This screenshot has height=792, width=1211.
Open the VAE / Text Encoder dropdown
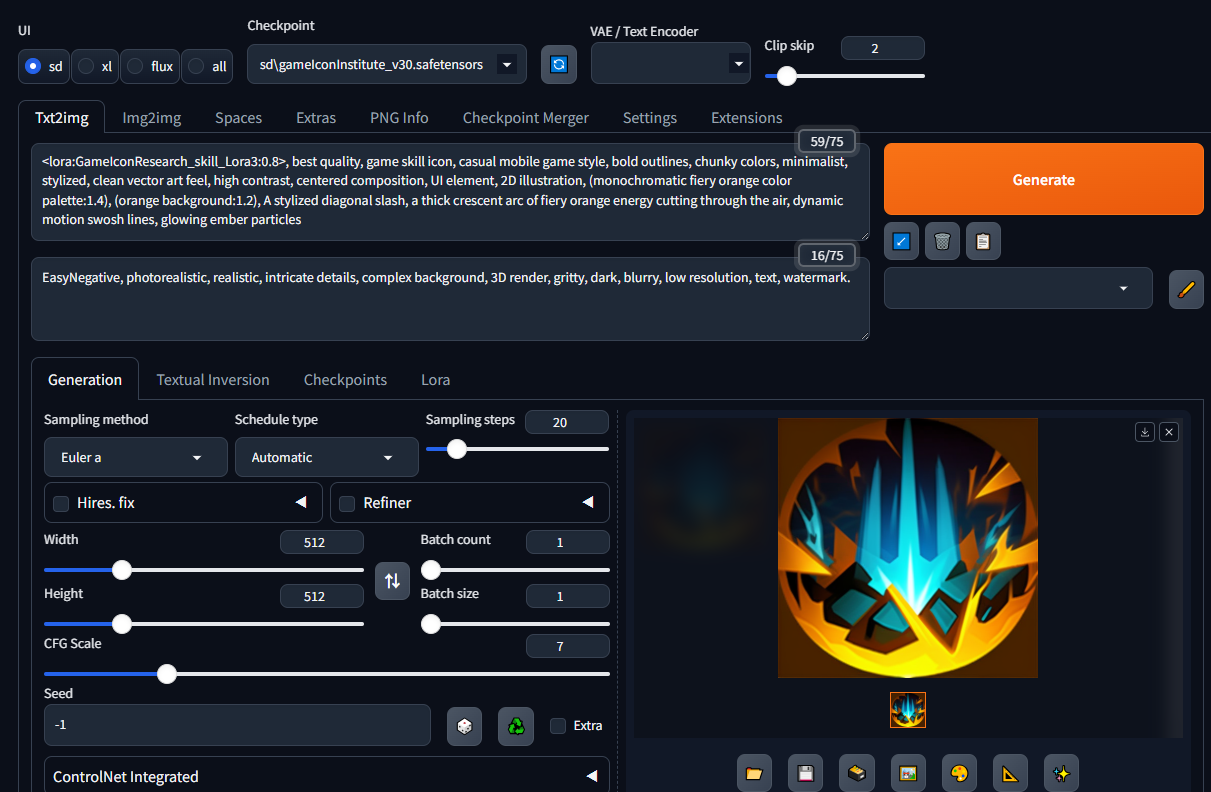(x=671, y=63)
